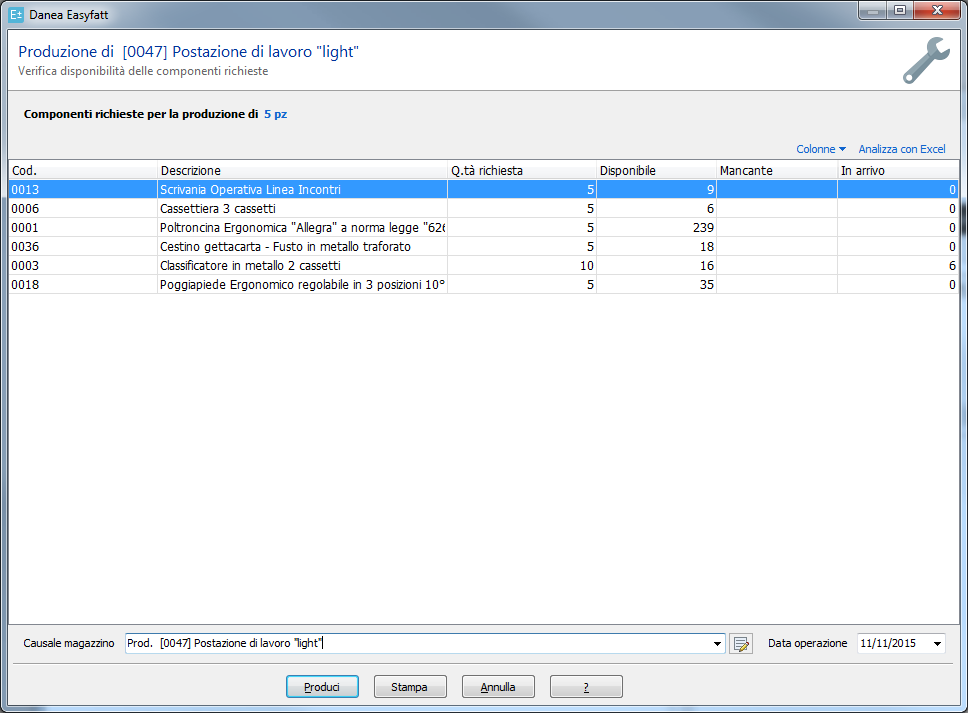This screenshot has height=713, width=968.
Task: Click the Q.tà richiesta column header
Action: [521, 171]
